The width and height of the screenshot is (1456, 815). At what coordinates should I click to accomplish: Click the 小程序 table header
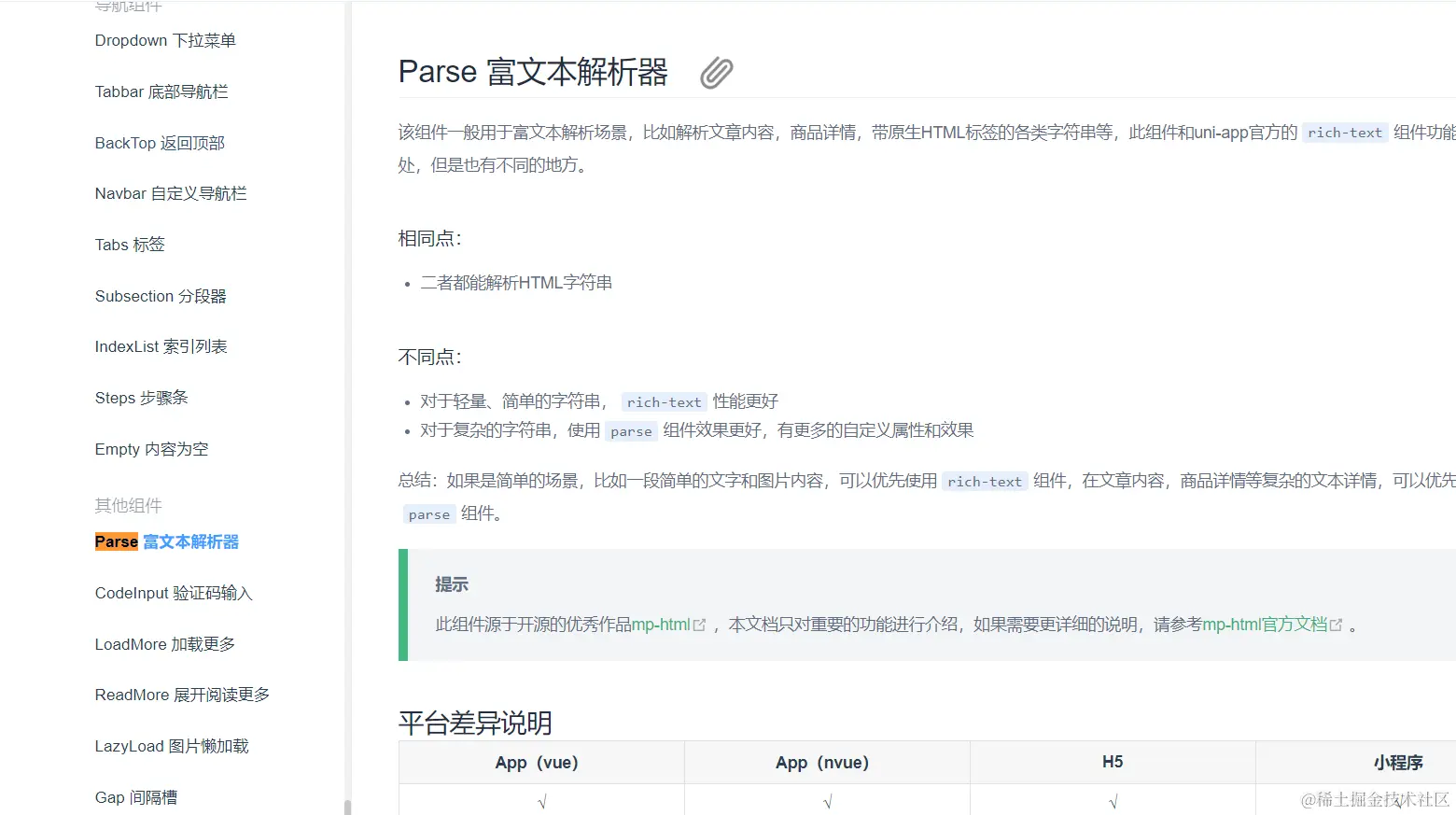[1398, 763]
